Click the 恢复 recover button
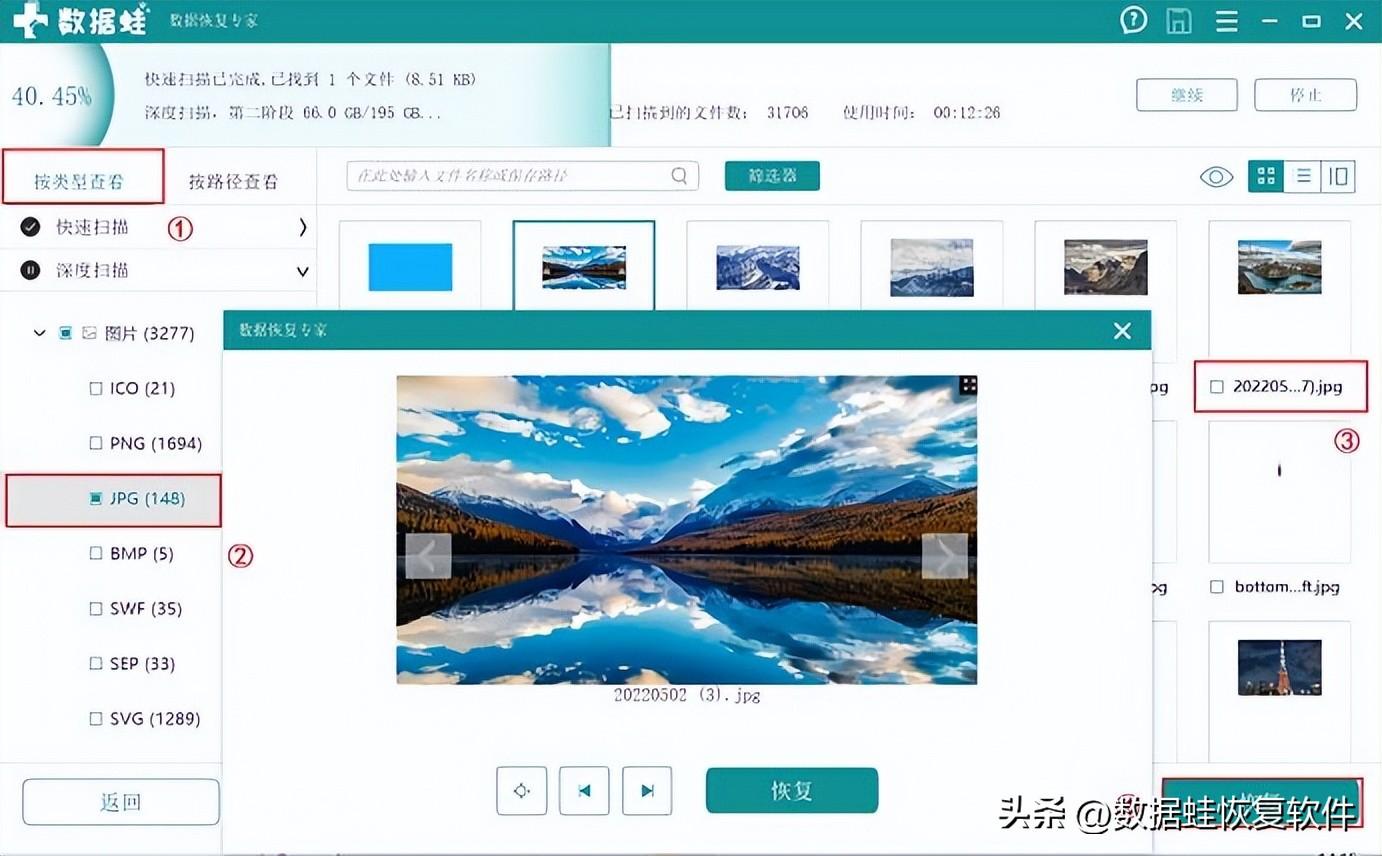This screenshot has width=1382, height=856. tap(791, 790)
